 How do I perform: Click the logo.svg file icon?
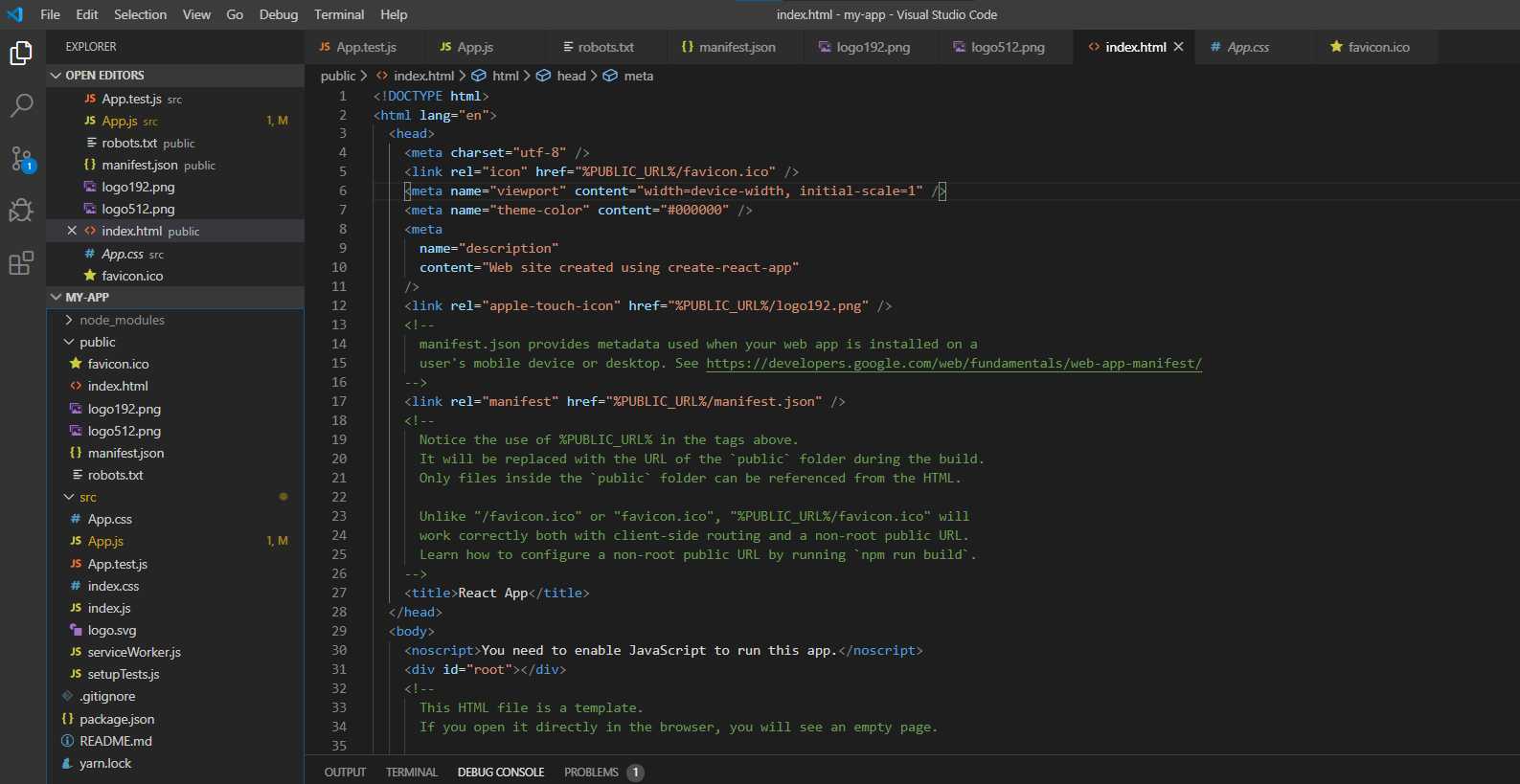click(x=76, y=630)
